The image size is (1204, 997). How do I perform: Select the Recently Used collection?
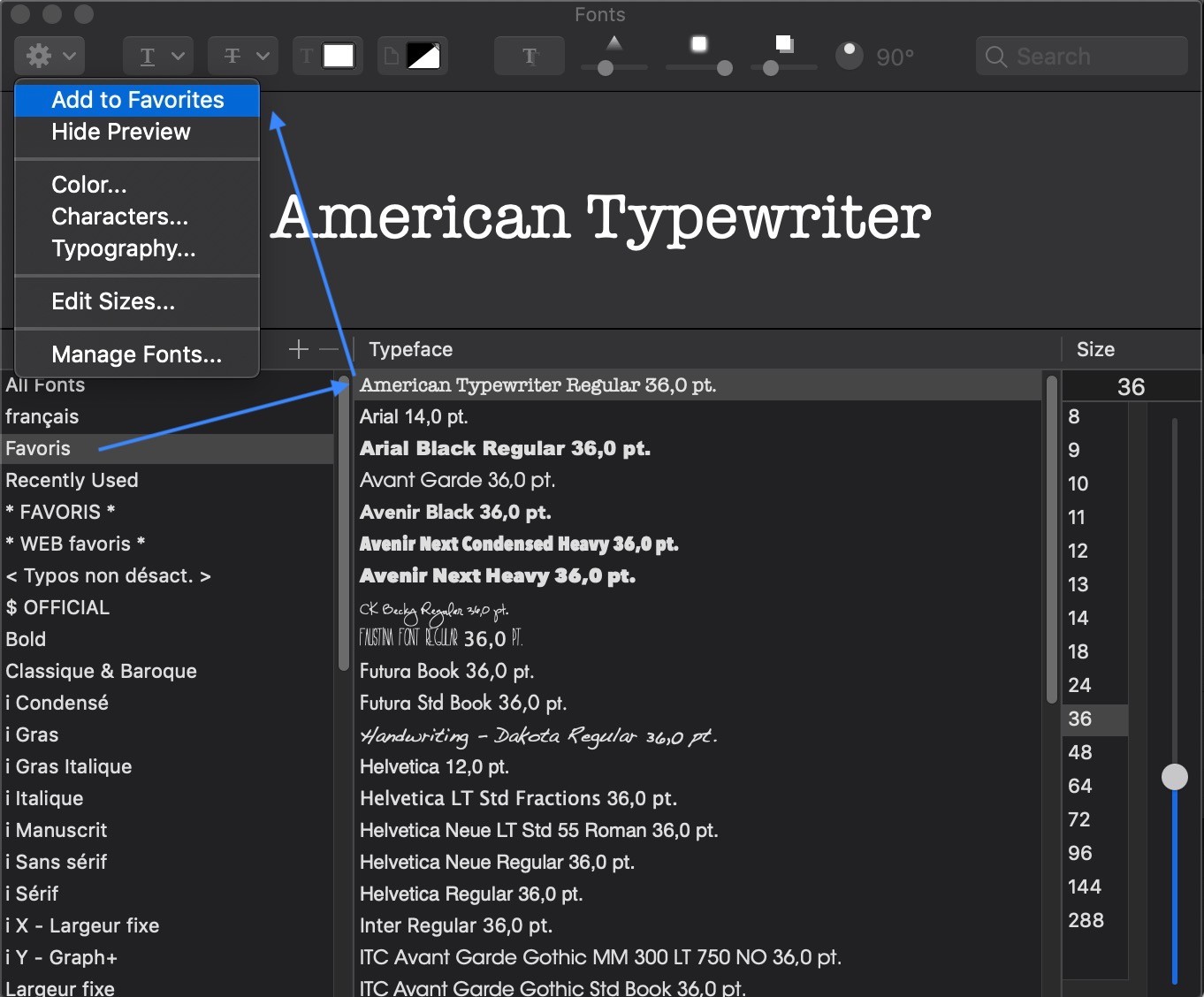72,480
